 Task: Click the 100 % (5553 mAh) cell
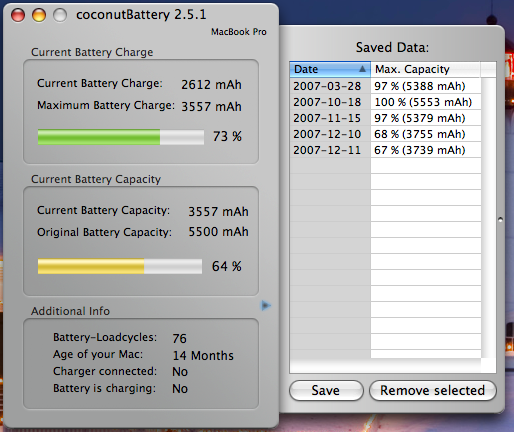coord(426,102)
